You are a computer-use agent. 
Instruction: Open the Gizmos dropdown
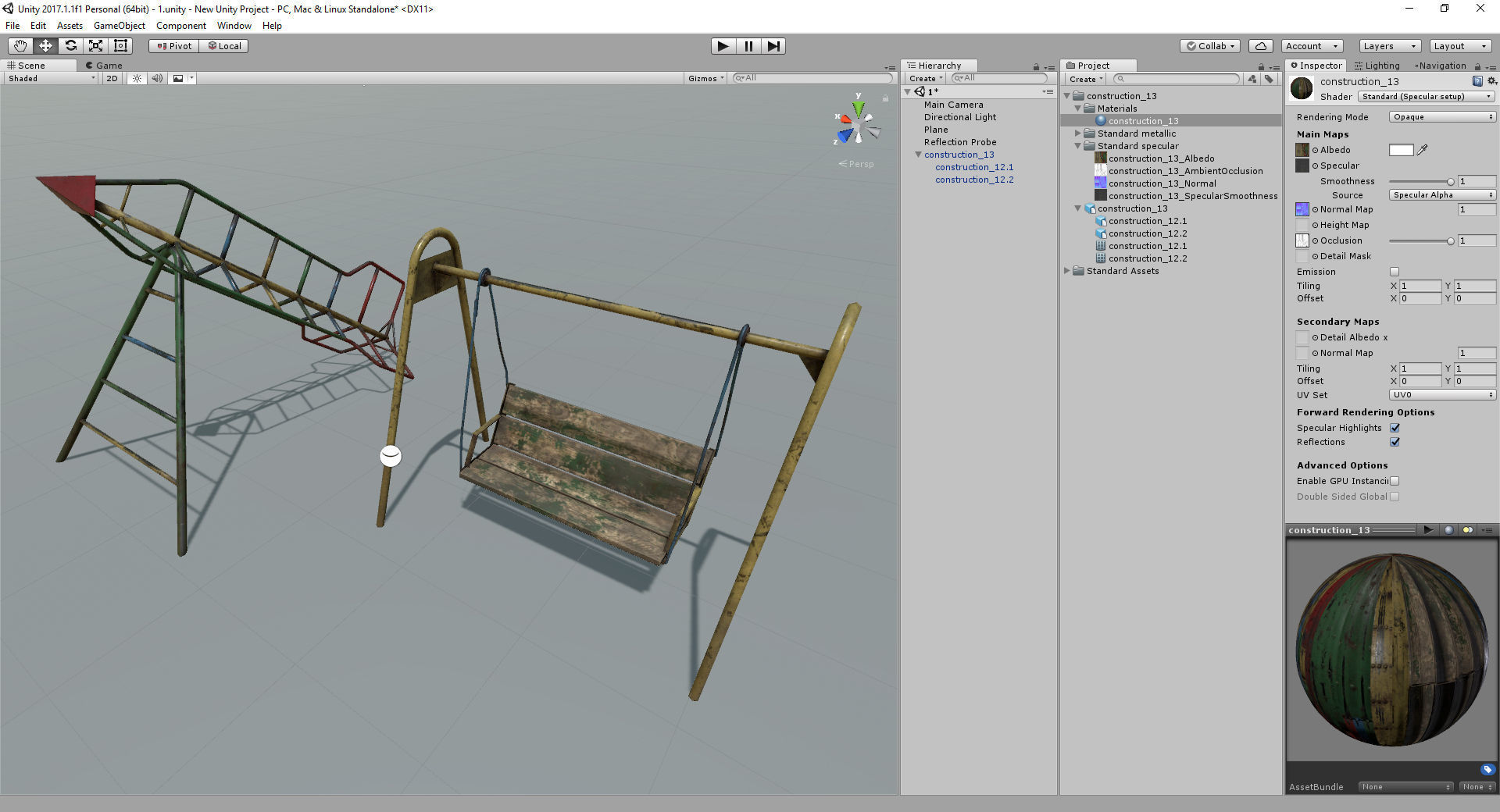[x=706, y=78]
